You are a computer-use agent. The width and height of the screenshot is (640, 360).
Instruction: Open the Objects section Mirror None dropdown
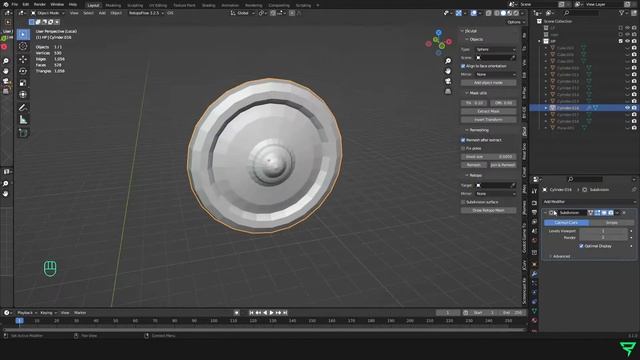496,74
